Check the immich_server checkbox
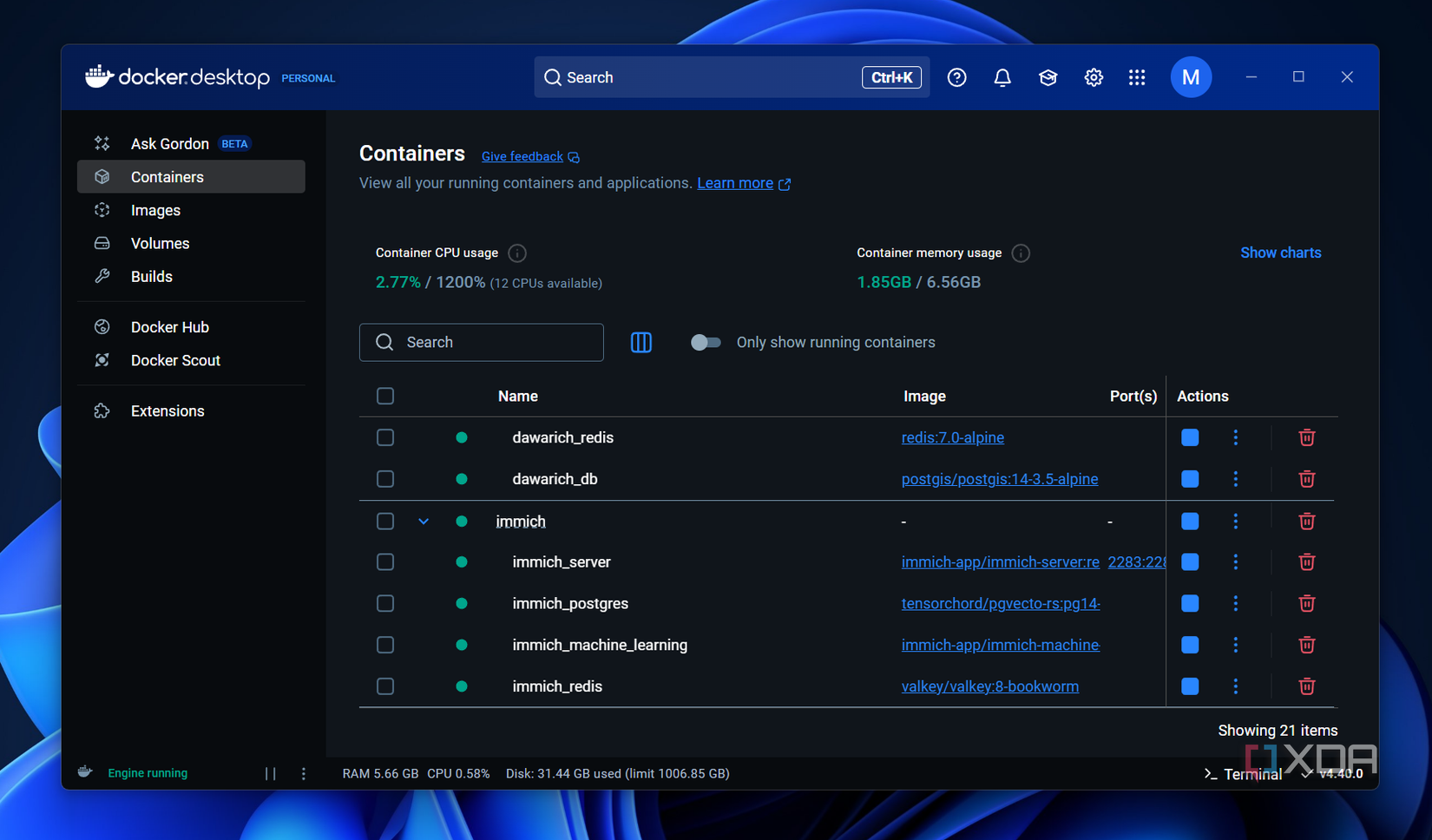This screenshot has width=1432, height=840. (x=385, y=562)
